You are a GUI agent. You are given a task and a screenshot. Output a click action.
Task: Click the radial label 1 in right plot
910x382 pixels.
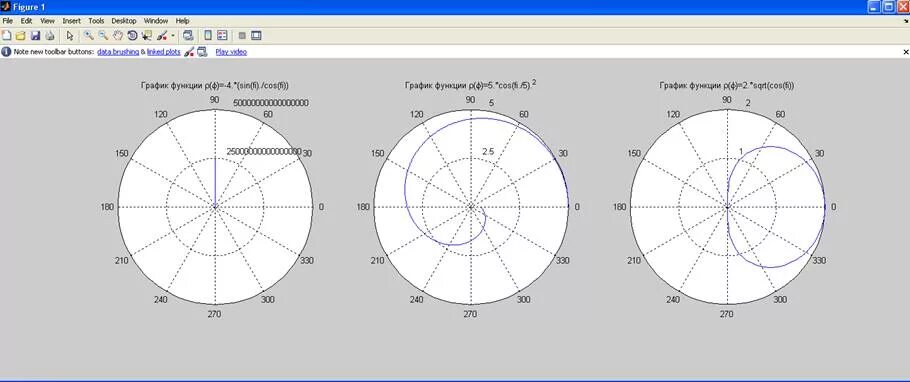point(741,152)
